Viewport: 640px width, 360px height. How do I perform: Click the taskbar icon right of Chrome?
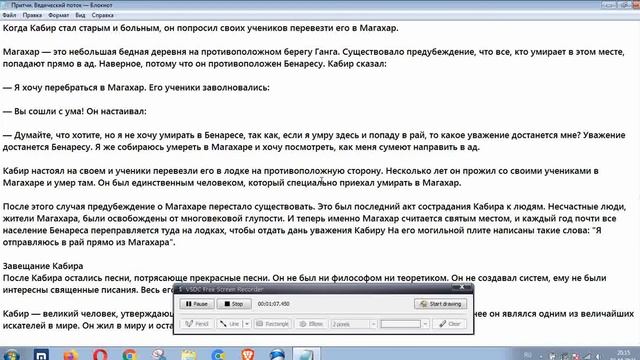click(159, 354)
